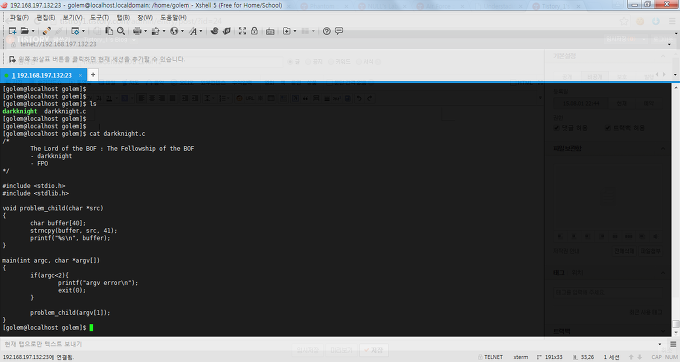This screenshot has width=680, height=362.
Task: Expand the Properties dropdown arrow
Action: [x=83, y=31]
